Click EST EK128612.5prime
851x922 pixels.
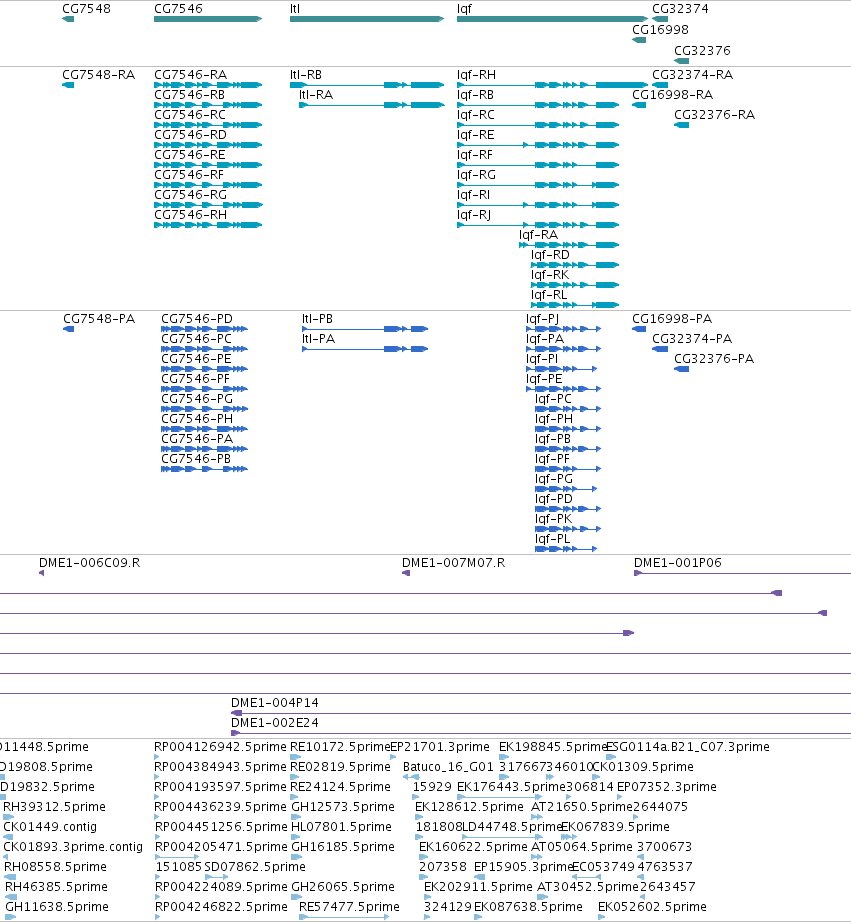tap(469, 807)
